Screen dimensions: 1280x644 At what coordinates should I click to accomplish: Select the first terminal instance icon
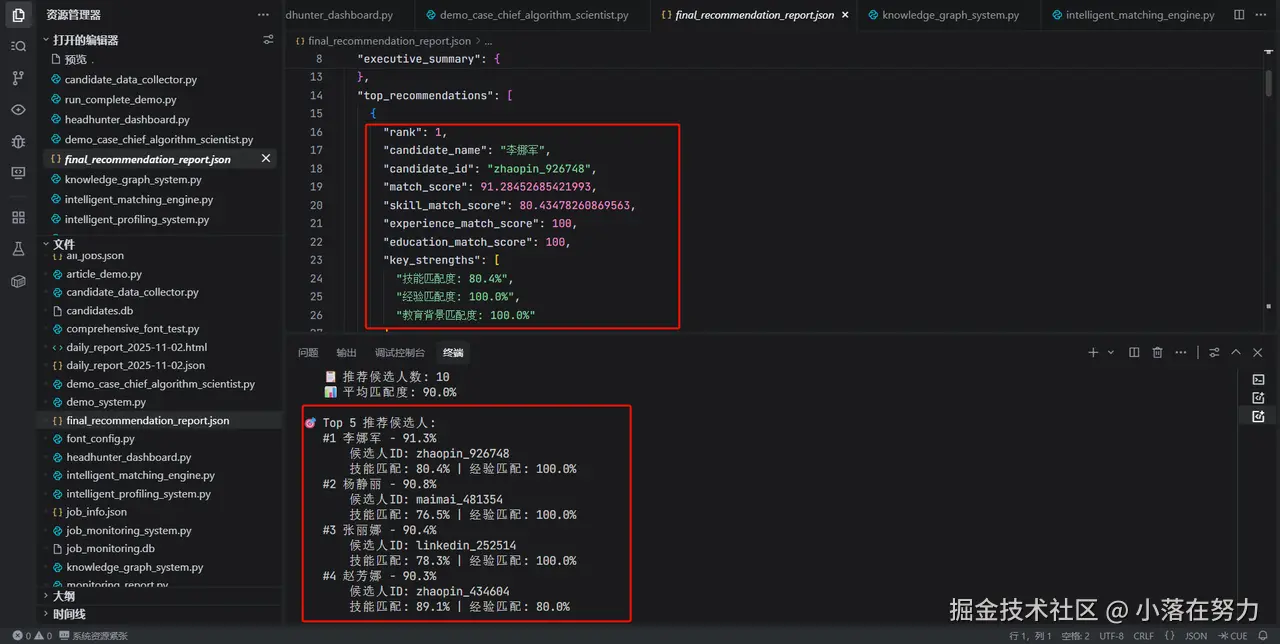1258,379
